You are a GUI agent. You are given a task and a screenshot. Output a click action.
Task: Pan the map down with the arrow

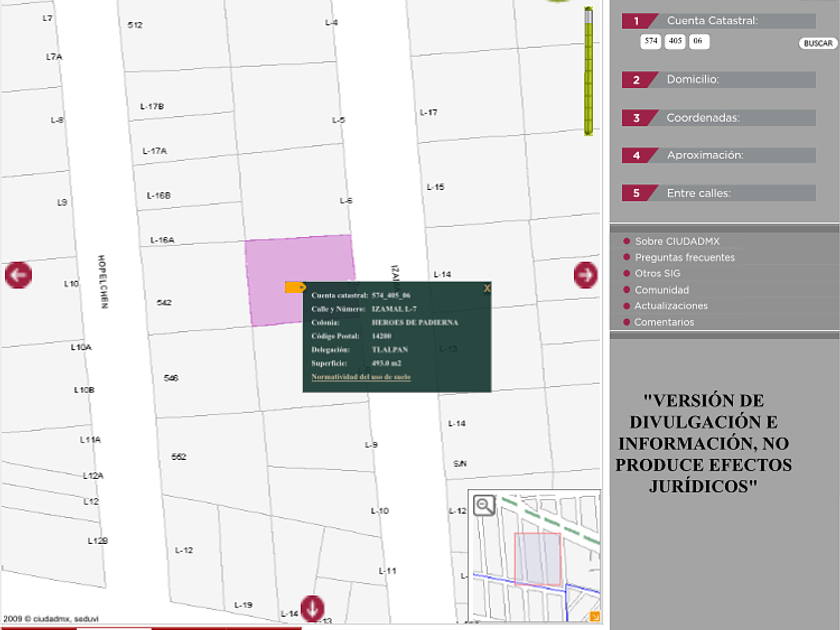pyautogui.click(x=313, y=607)
